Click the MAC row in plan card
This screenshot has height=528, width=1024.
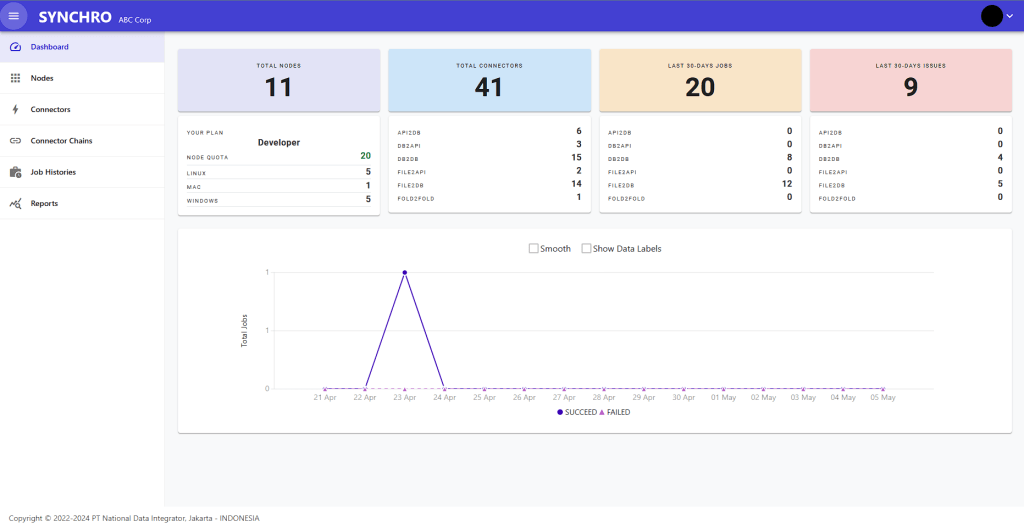tap(279, 186)
